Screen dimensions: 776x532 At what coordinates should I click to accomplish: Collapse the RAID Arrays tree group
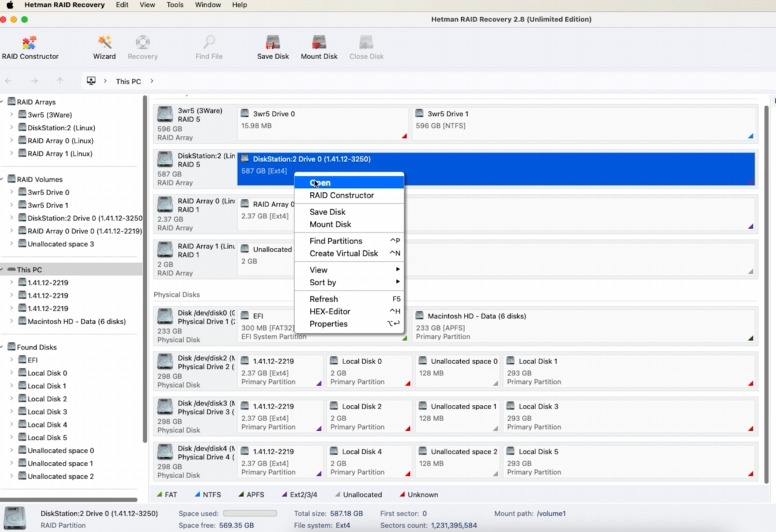coord(2,102)
